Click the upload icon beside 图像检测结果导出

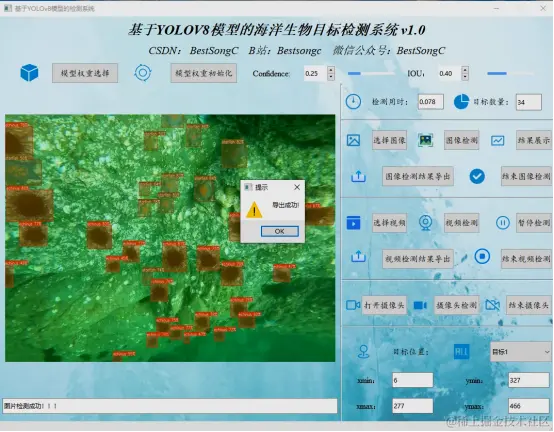[x=358, y=176]
